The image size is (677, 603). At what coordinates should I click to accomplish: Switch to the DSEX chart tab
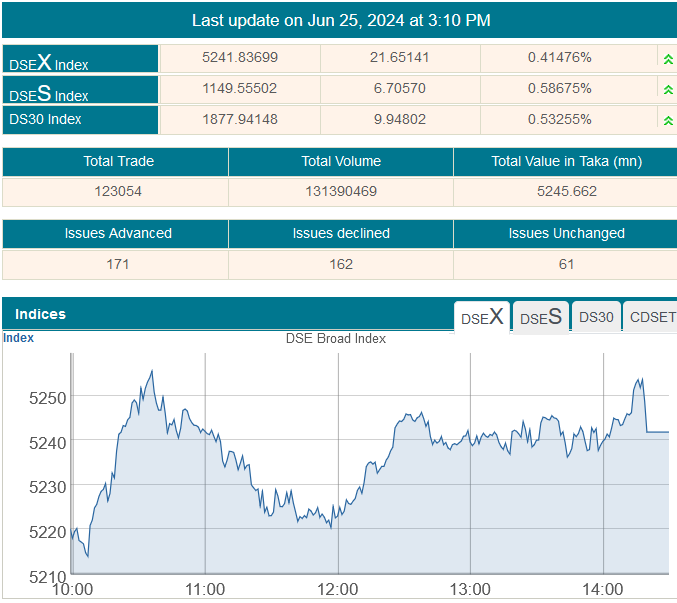click(x=483, y=317)
